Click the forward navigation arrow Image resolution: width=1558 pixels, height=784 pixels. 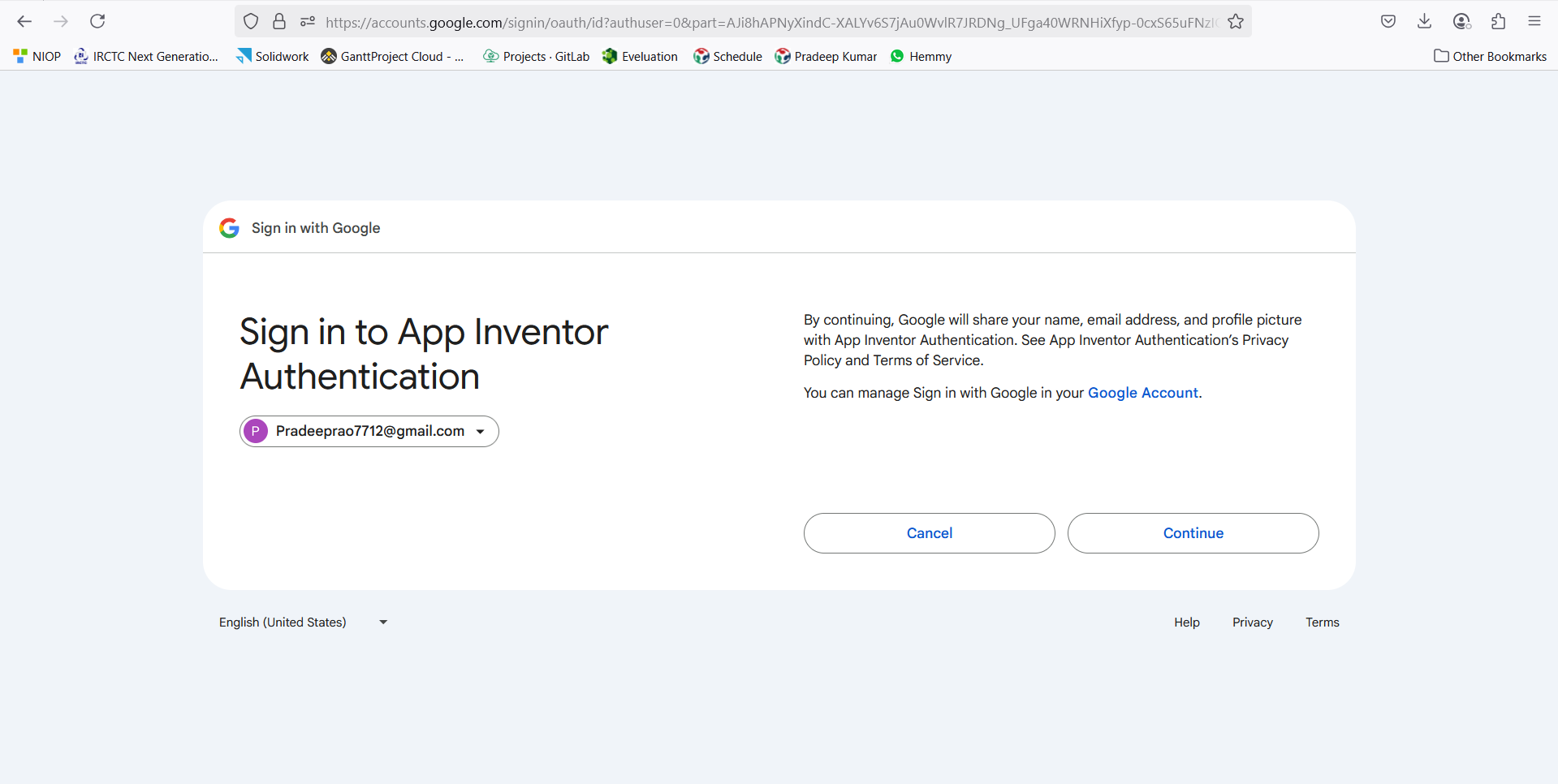coord(61,22)
